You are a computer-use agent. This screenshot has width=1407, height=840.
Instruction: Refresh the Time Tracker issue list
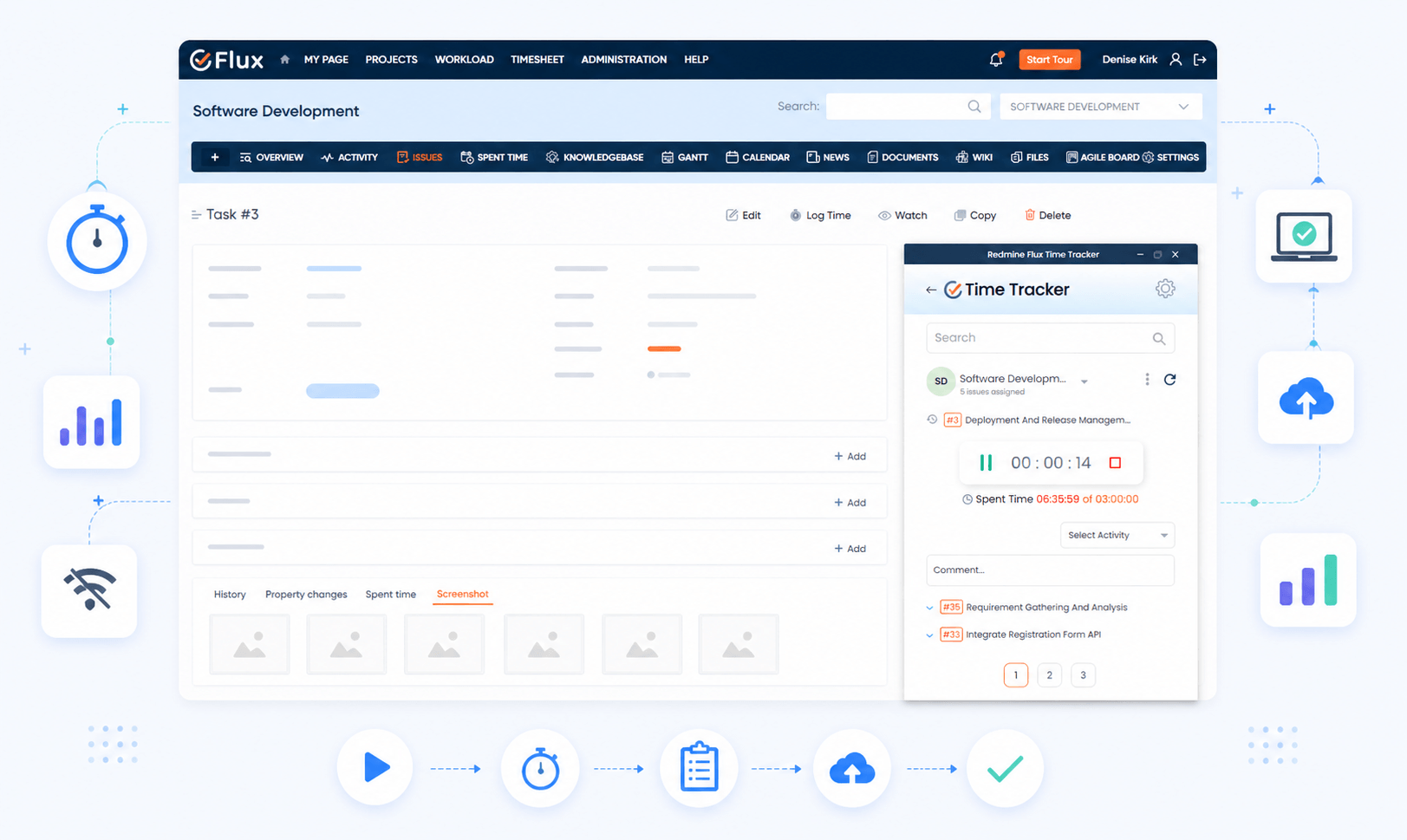click(x=1169, y=380)
